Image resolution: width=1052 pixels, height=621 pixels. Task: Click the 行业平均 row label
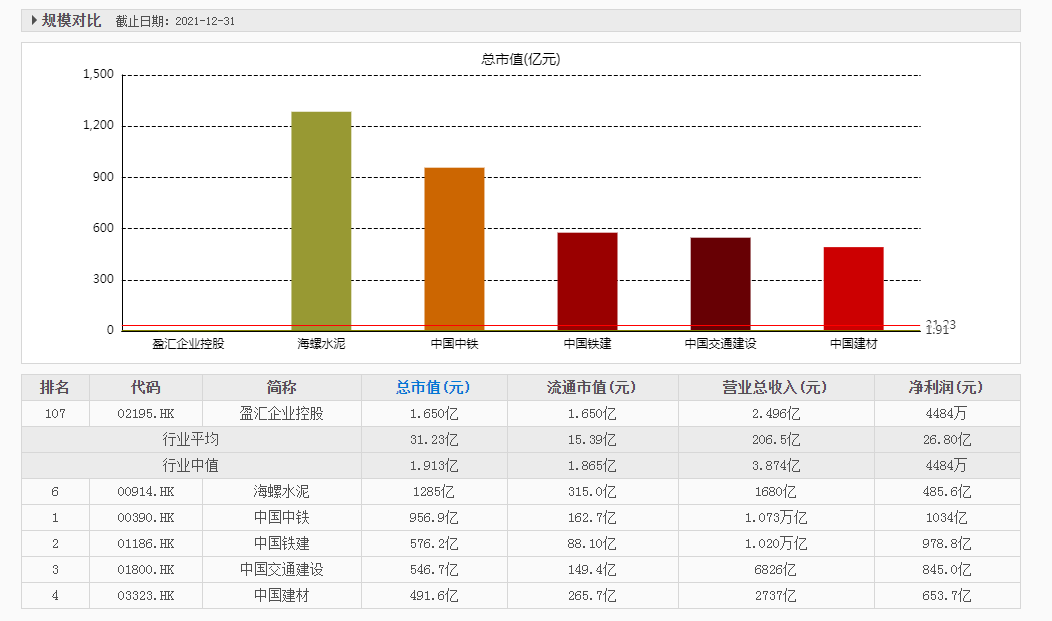coord(191,440)
